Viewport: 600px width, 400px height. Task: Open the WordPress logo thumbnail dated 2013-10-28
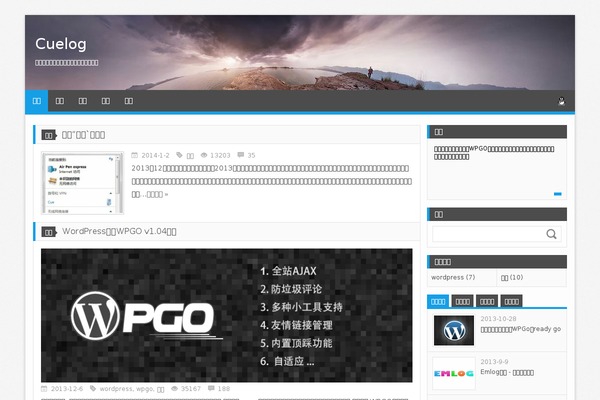pos(454,330)
